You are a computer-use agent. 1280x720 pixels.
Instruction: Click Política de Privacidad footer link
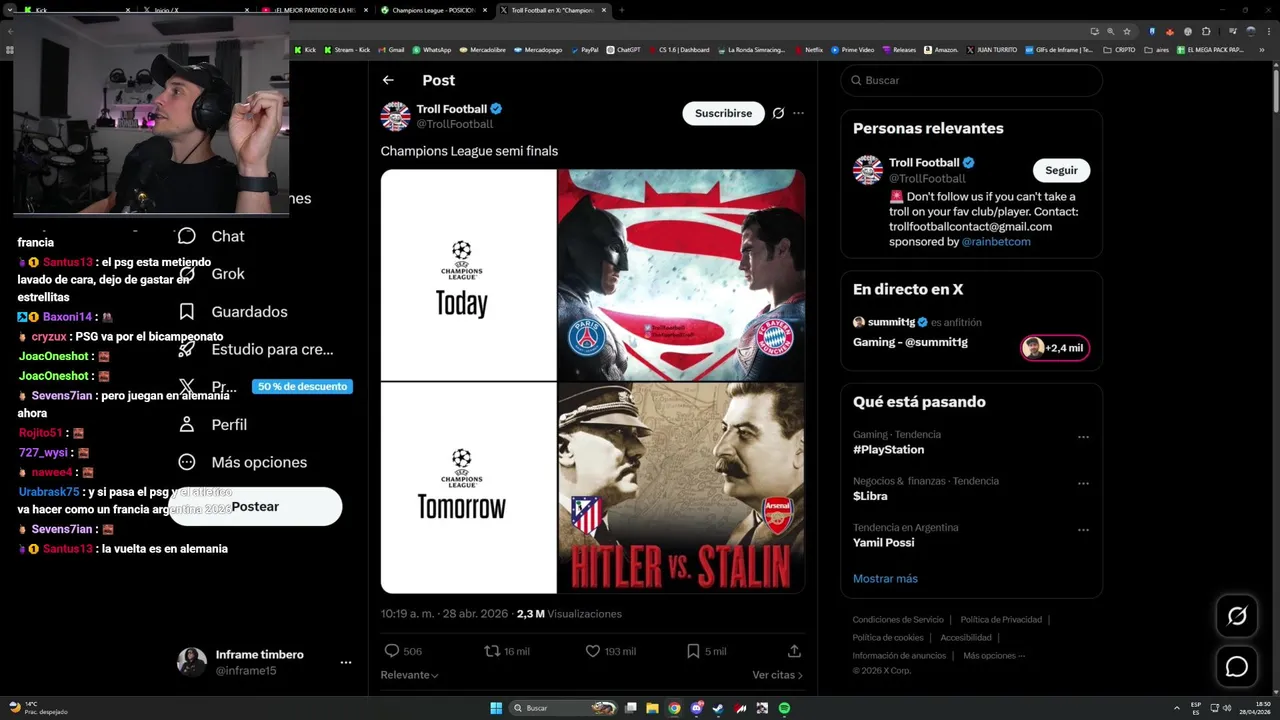[x=1001, y=620]
